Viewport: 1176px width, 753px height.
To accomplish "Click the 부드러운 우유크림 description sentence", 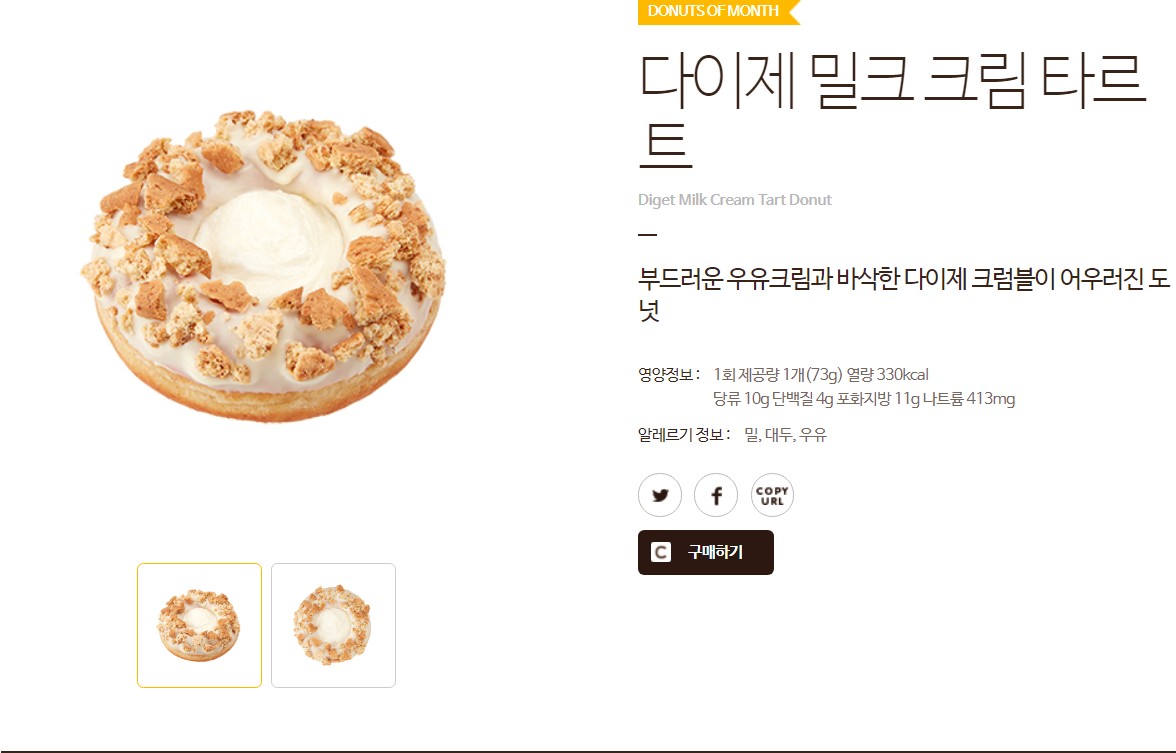I will click(904, 293).
